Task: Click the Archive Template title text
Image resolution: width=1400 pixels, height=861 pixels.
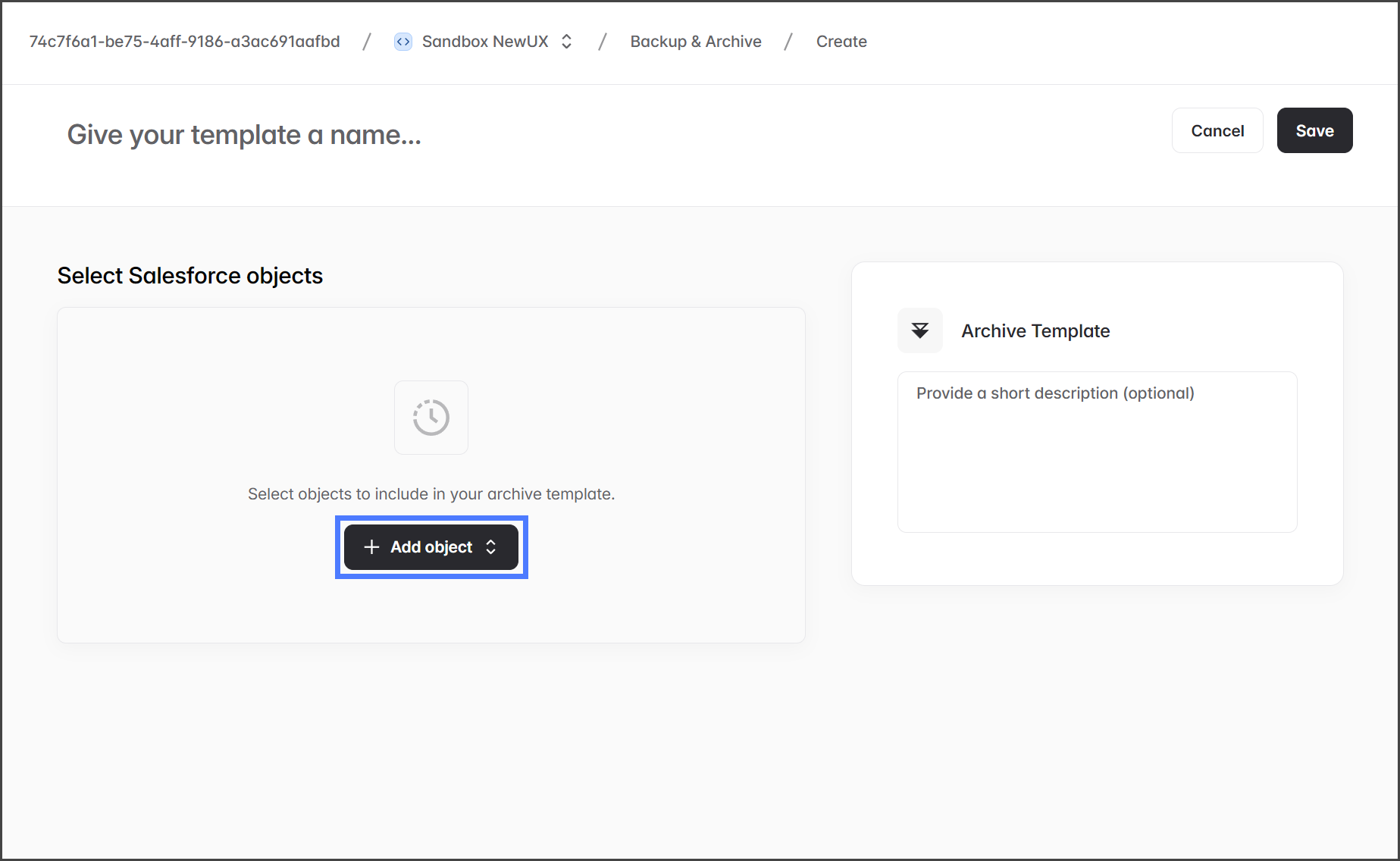Action: point(1035,331)
